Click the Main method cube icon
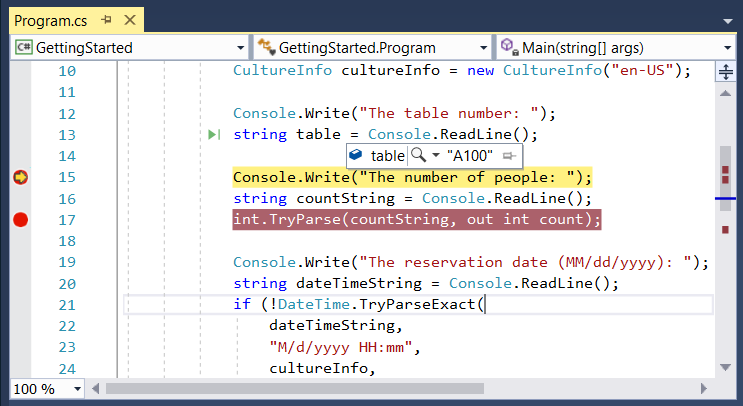The width and height of the screenshot is (743, 406). tap(508, 47)
